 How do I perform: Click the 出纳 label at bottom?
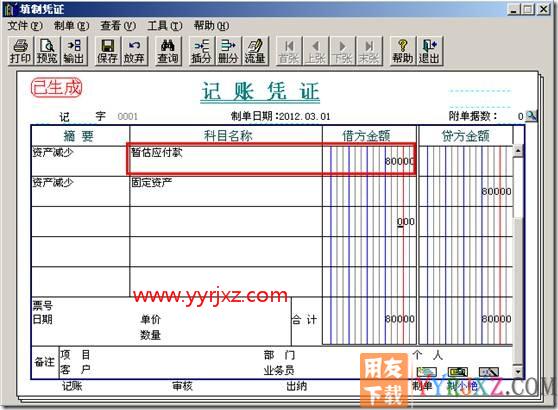pos(296,386)
